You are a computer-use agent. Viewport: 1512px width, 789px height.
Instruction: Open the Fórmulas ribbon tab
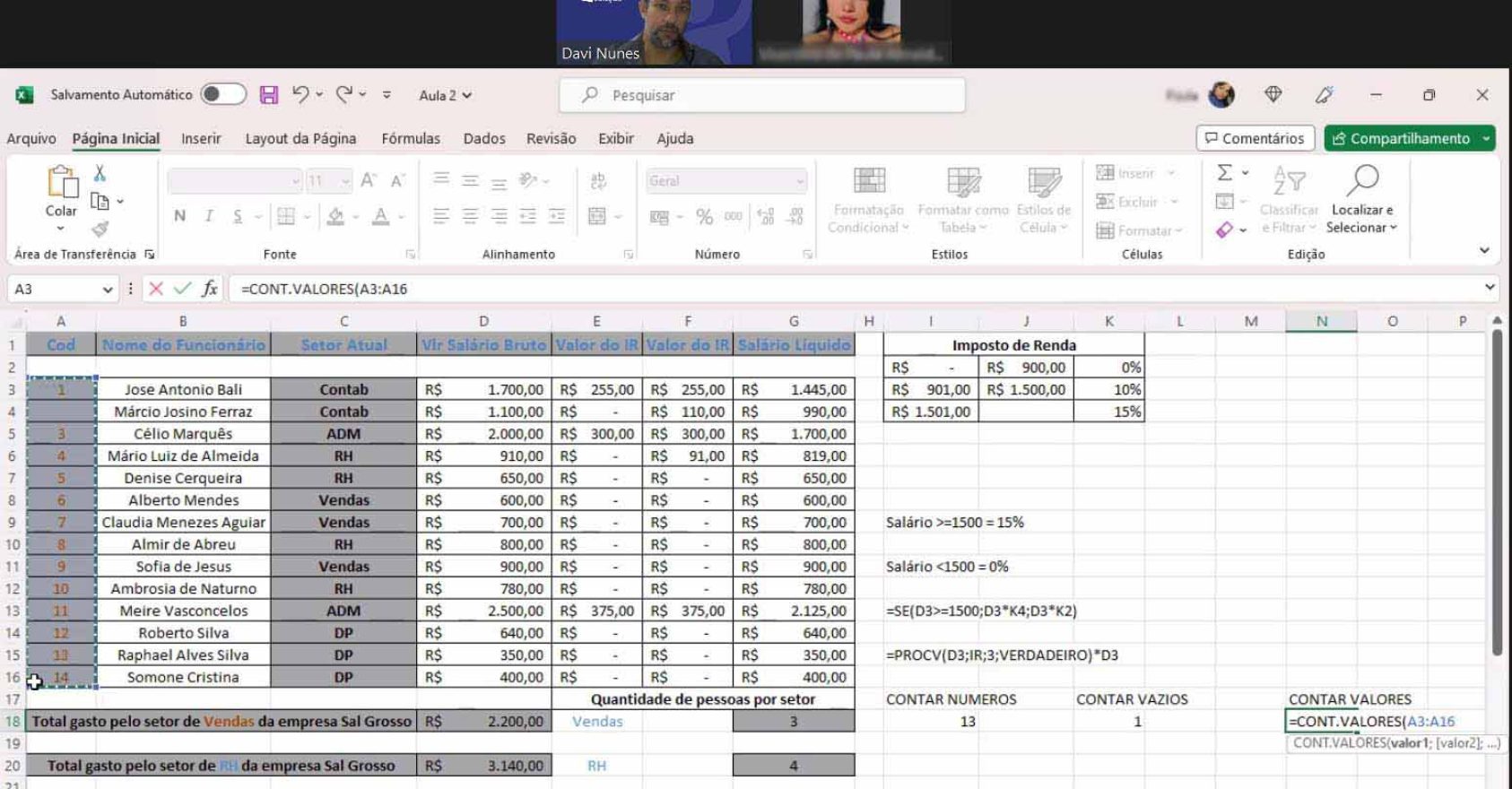pos(411,138)
